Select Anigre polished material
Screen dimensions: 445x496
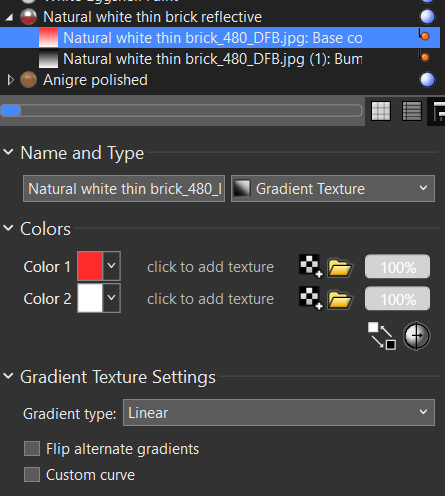(x=95, y=80)
